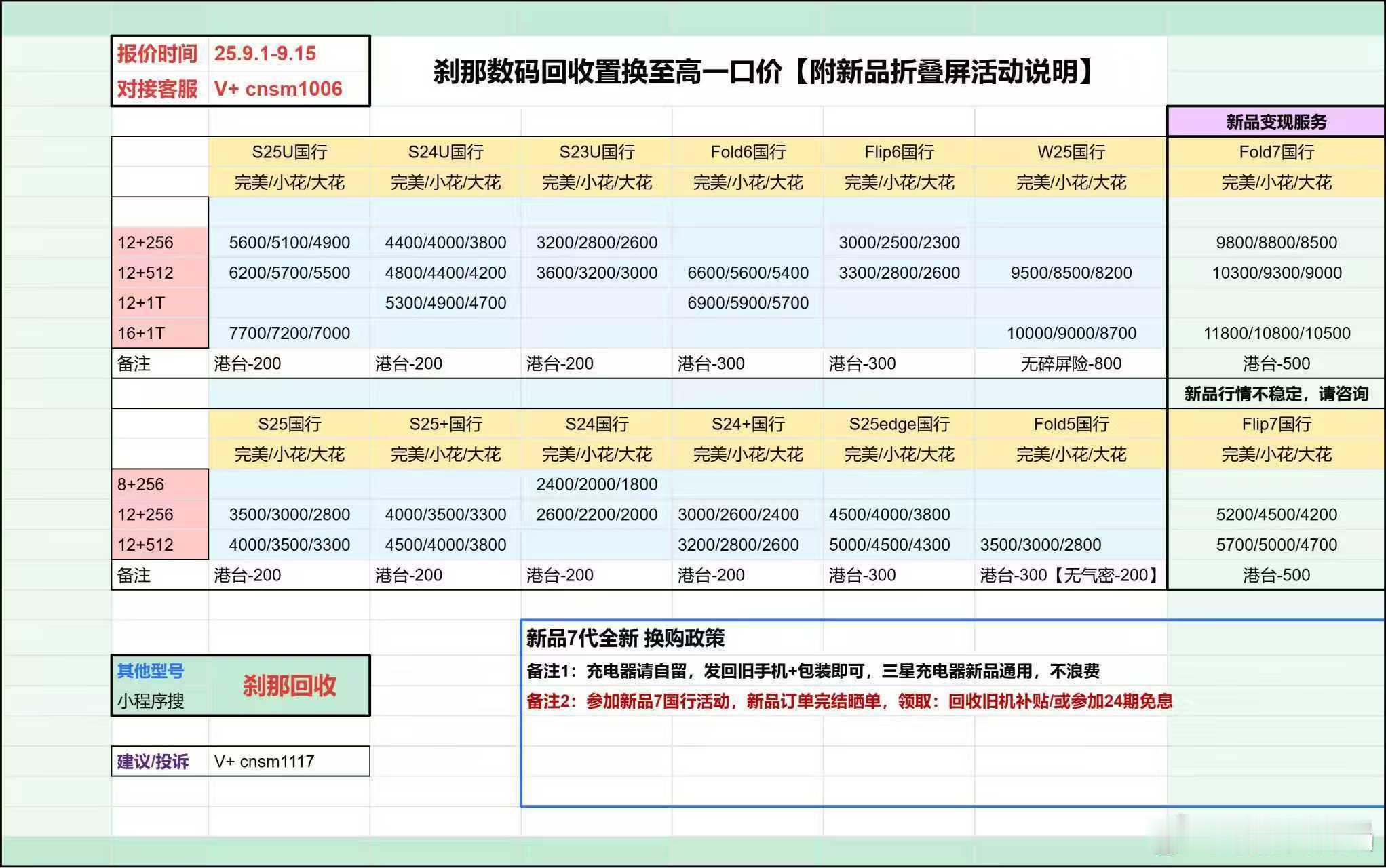Click Flip7 price cell 5200/4500/4200
The height and width of the screenshot is (868, 1386).
coord(1276,515)
